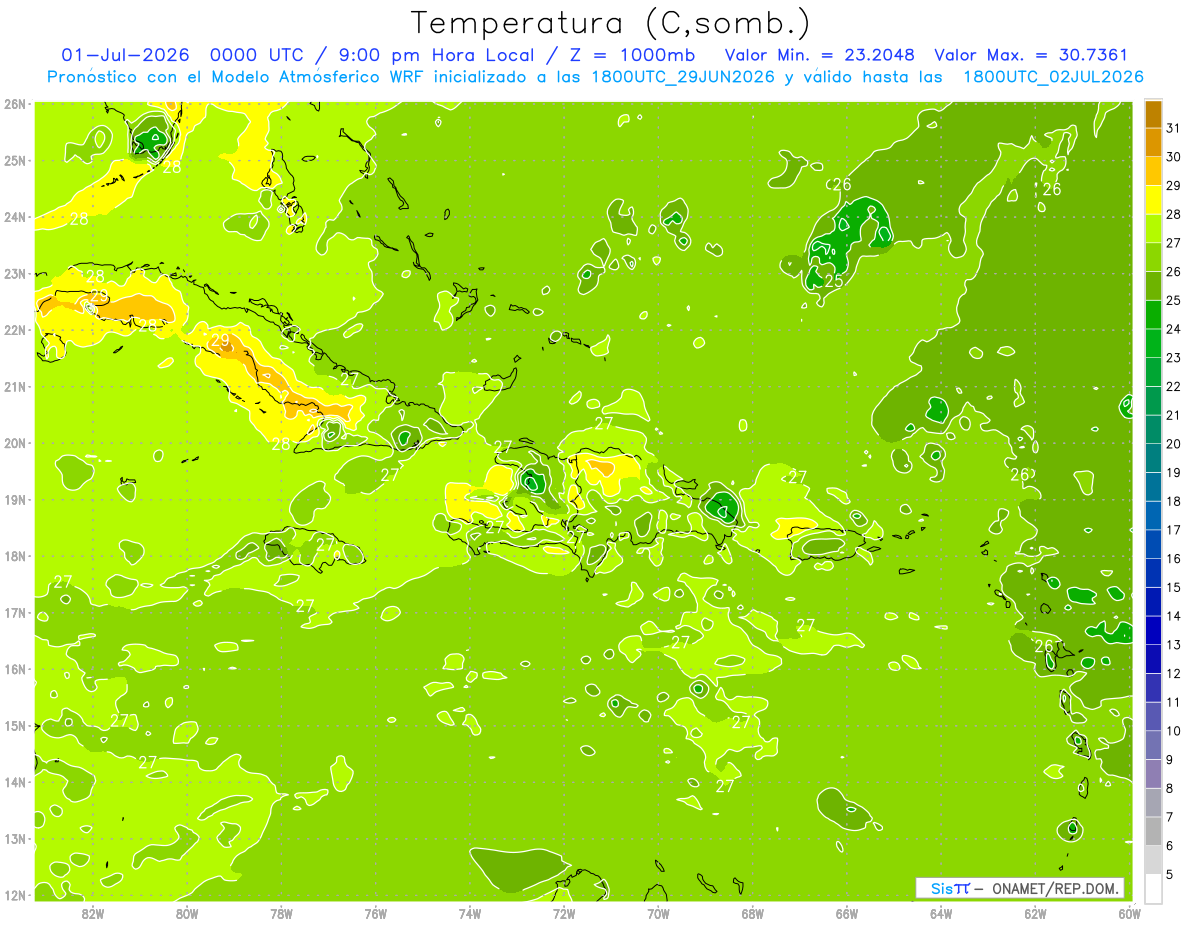Pick the gray swatch between 6 and 7

[1153, 831]
